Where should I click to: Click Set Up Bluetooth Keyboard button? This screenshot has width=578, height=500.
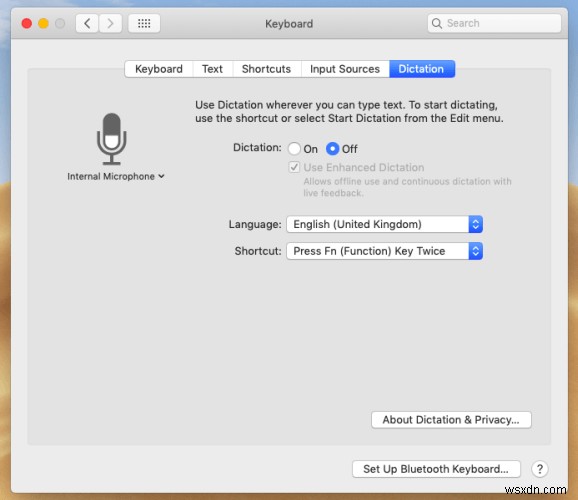[x=436, y=469]
